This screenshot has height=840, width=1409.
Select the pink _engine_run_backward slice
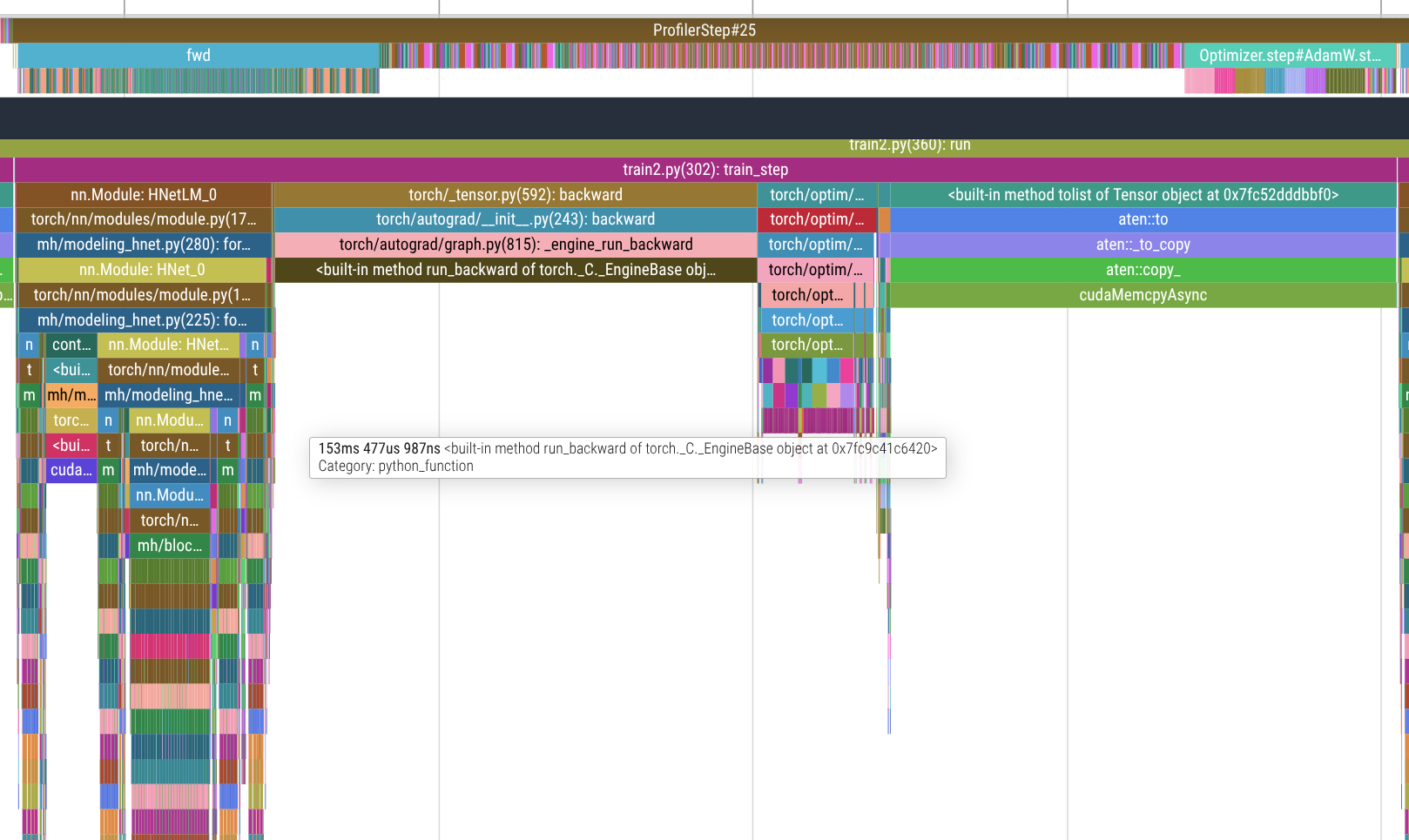515,245
